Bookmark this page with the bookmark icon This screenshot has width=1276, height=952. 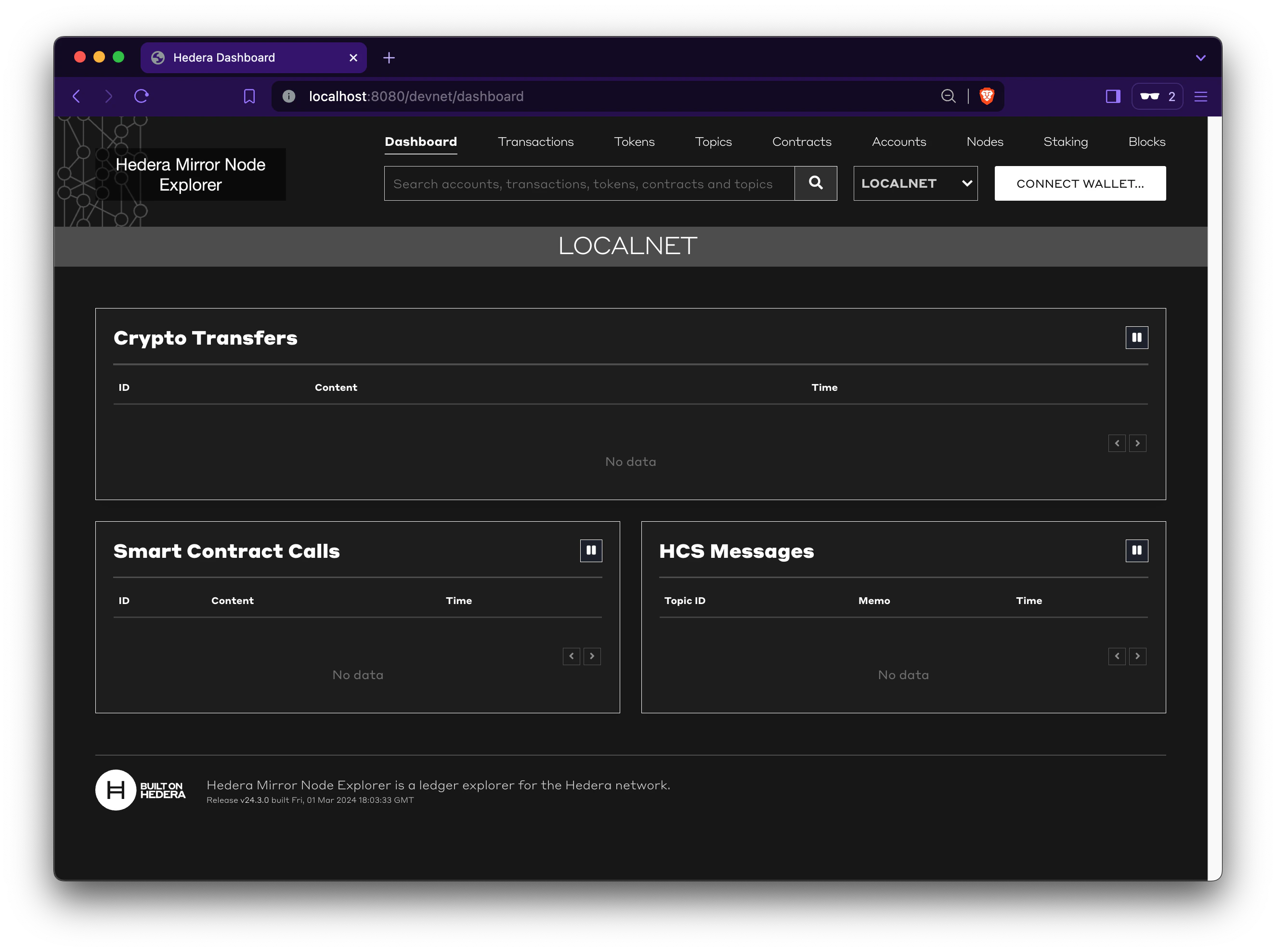click(249, 96)
